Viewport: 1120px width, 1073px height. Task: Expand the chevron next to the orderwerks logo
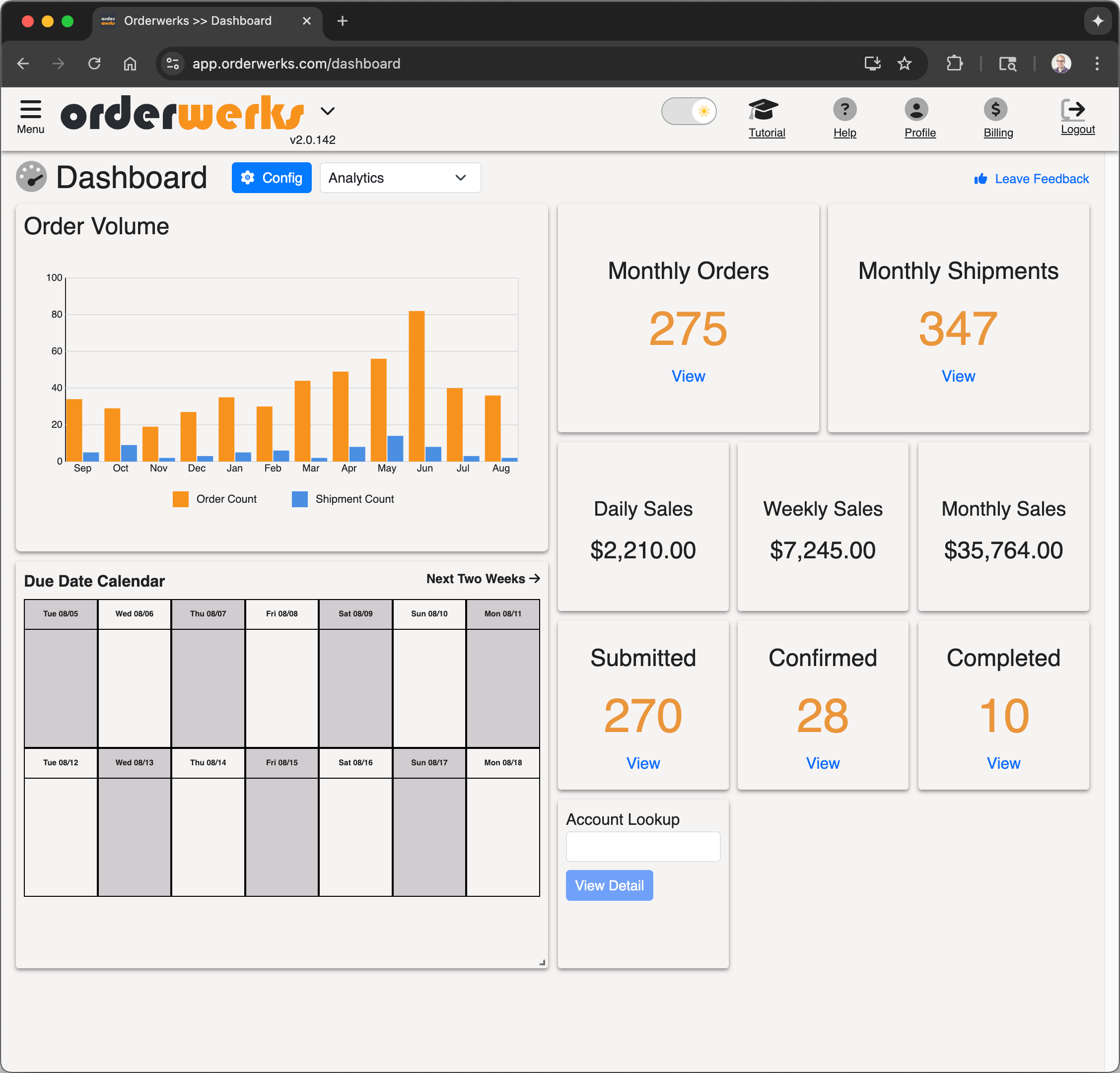[328, 111]
